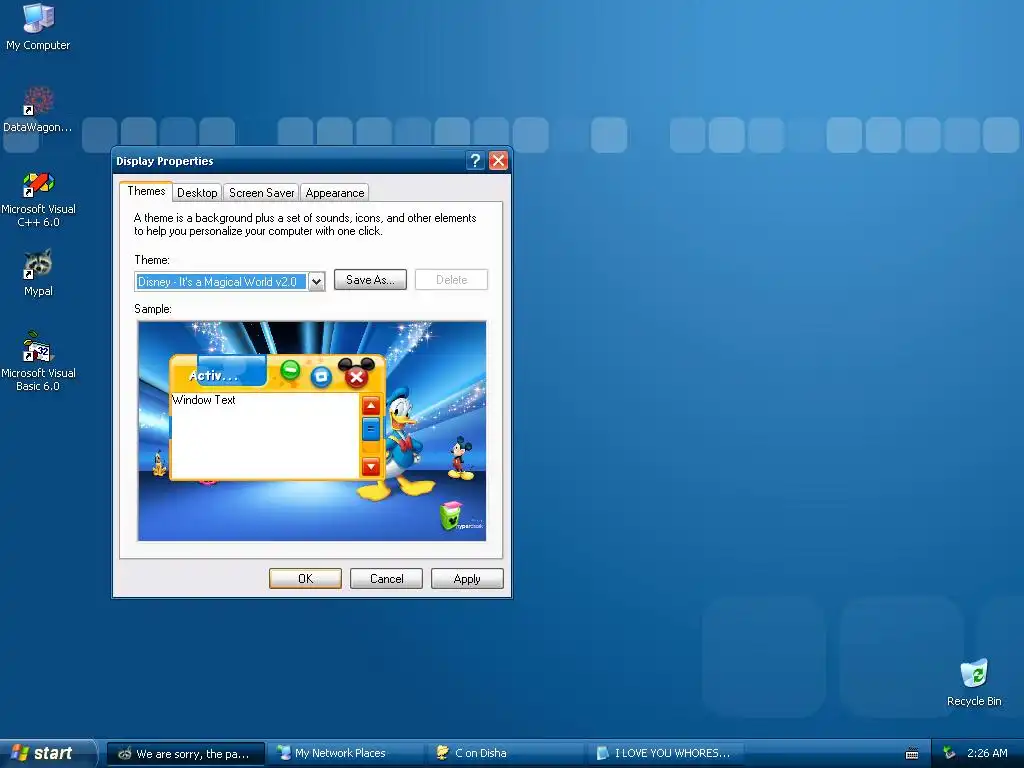Expand the Theme dropdown arrow
The image size is (1024, 768).
tap(316, 281)
